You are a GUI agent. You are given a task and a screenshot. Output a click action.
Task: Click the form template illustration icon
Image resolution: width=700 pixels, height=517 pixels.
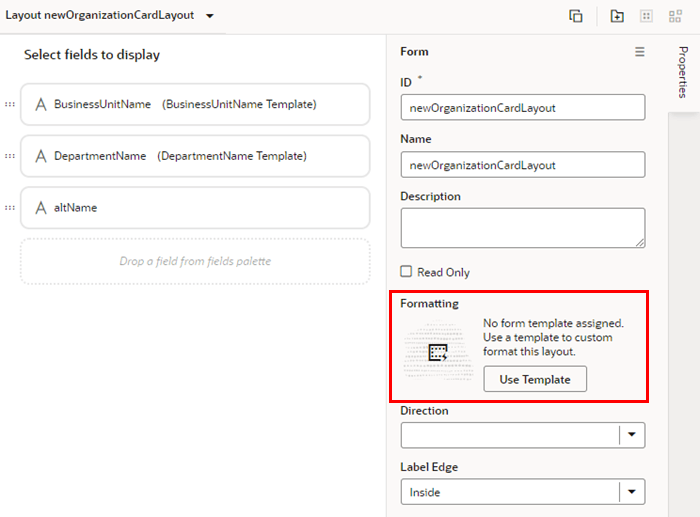click(438, 353)
